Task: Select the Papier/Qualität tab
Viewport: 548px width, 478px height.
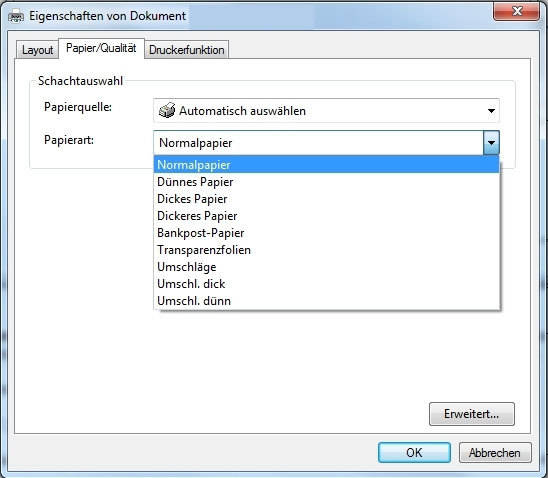Action: pyautogui.click(x=101, y=48)
